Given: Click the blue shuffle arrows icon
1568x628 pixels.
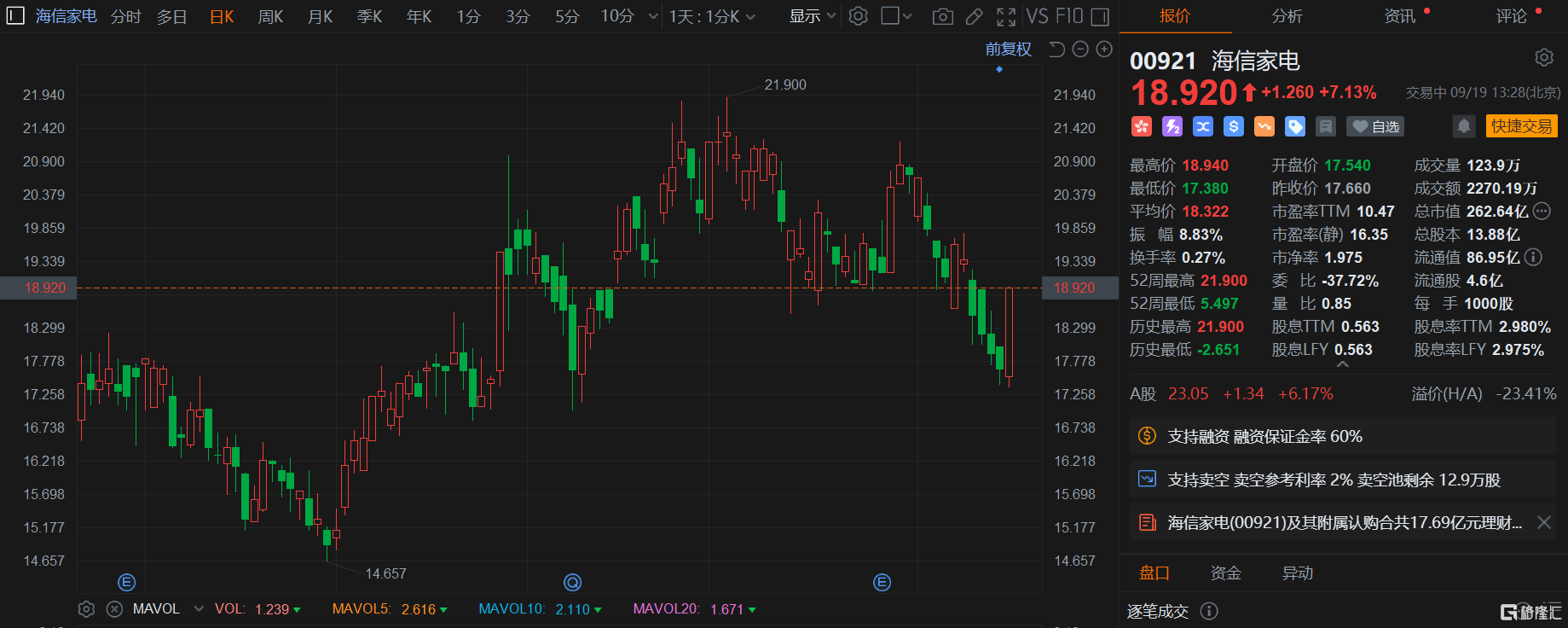Looking at the screenshot, I should (x=1203, y=126).
